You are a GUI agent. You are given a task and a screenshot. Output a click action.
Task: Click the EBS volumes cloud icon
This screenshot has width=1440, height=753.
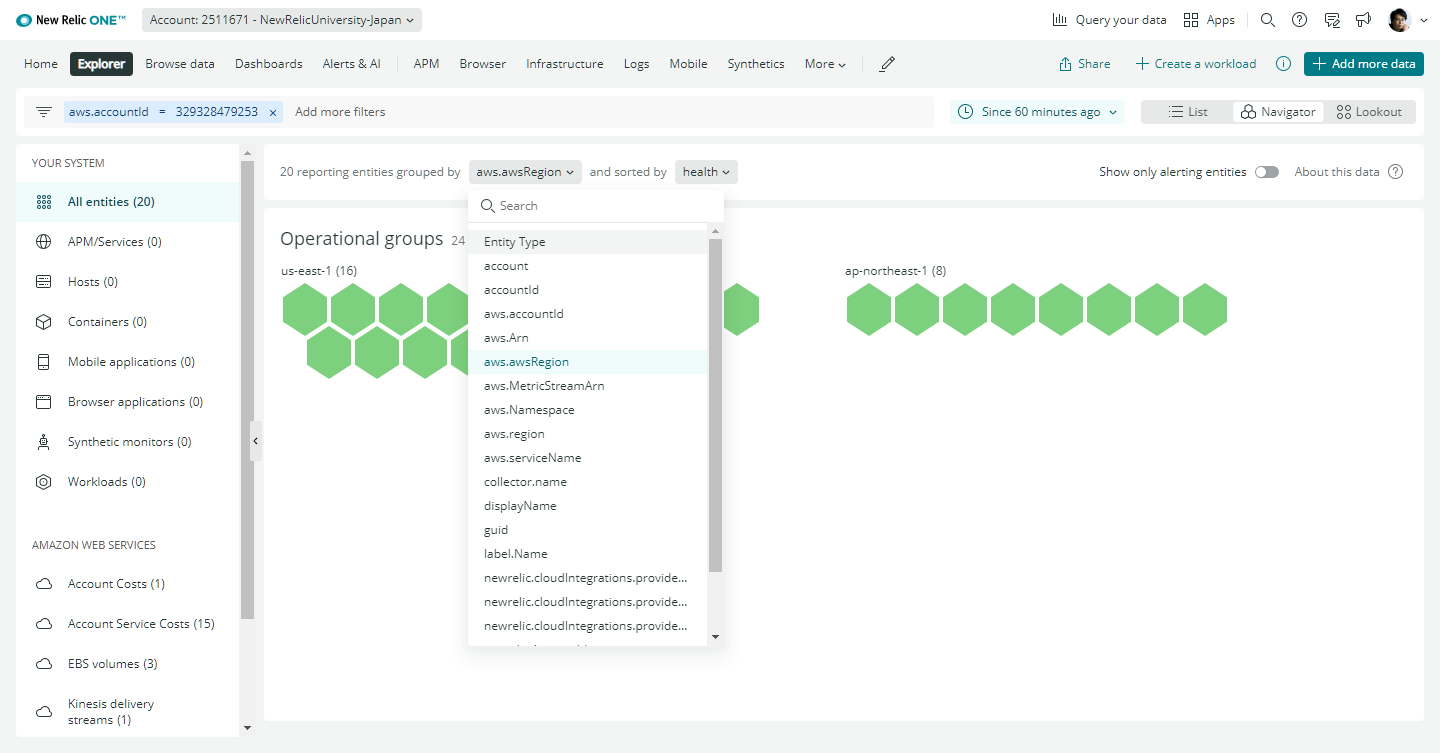pos(43,664)
